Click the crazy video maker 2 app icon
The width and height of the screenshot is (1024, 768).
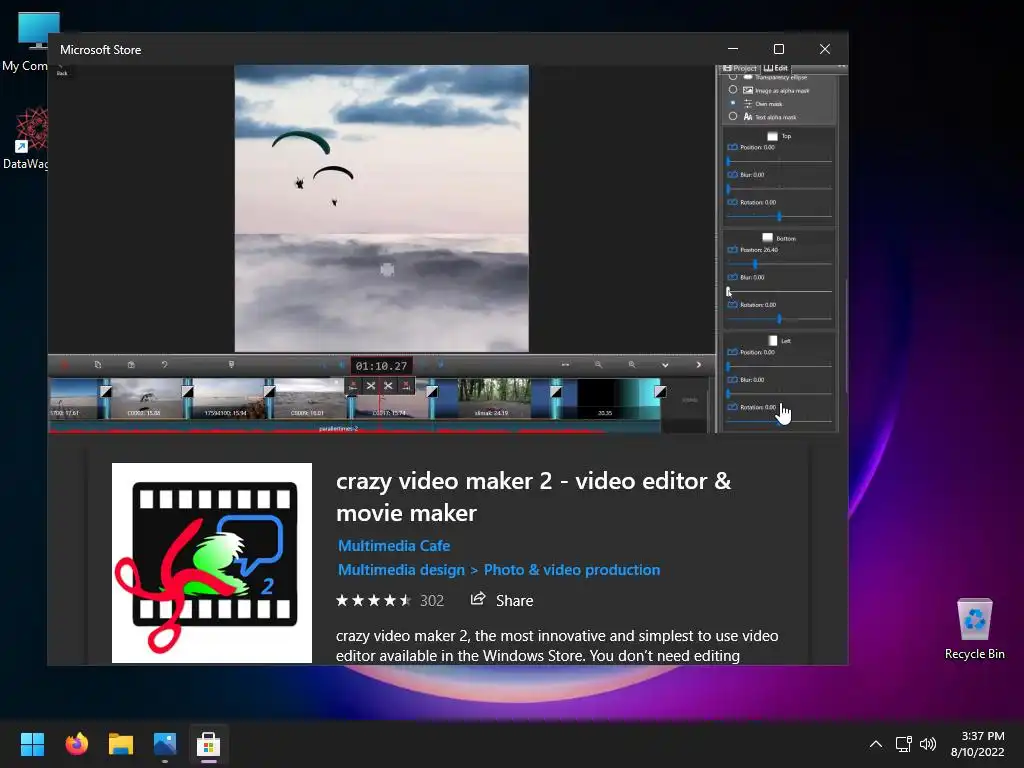tap(212, 563)
